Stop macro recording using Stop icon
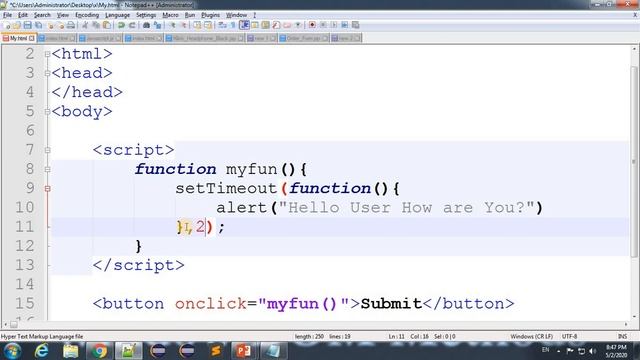Viewport: 640px width, 360px height. tap(323, 25)
